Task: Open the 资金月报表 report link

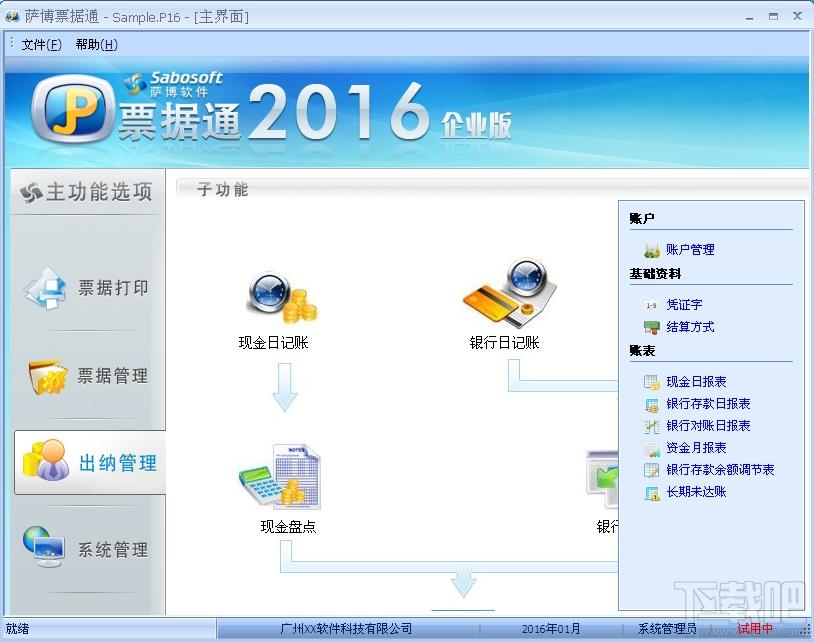Action: (x=697, y=448)
